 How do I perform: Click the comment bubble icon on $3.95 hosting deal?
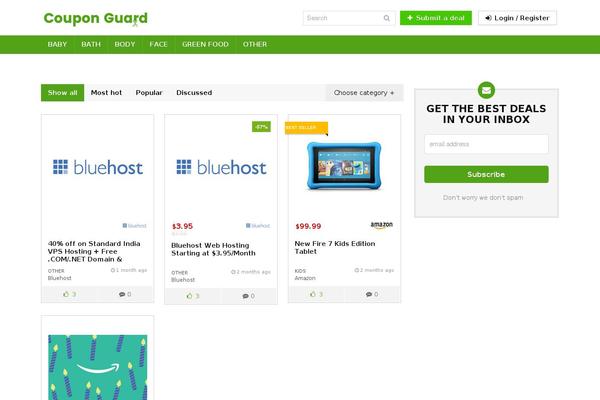tap(245, 296)
